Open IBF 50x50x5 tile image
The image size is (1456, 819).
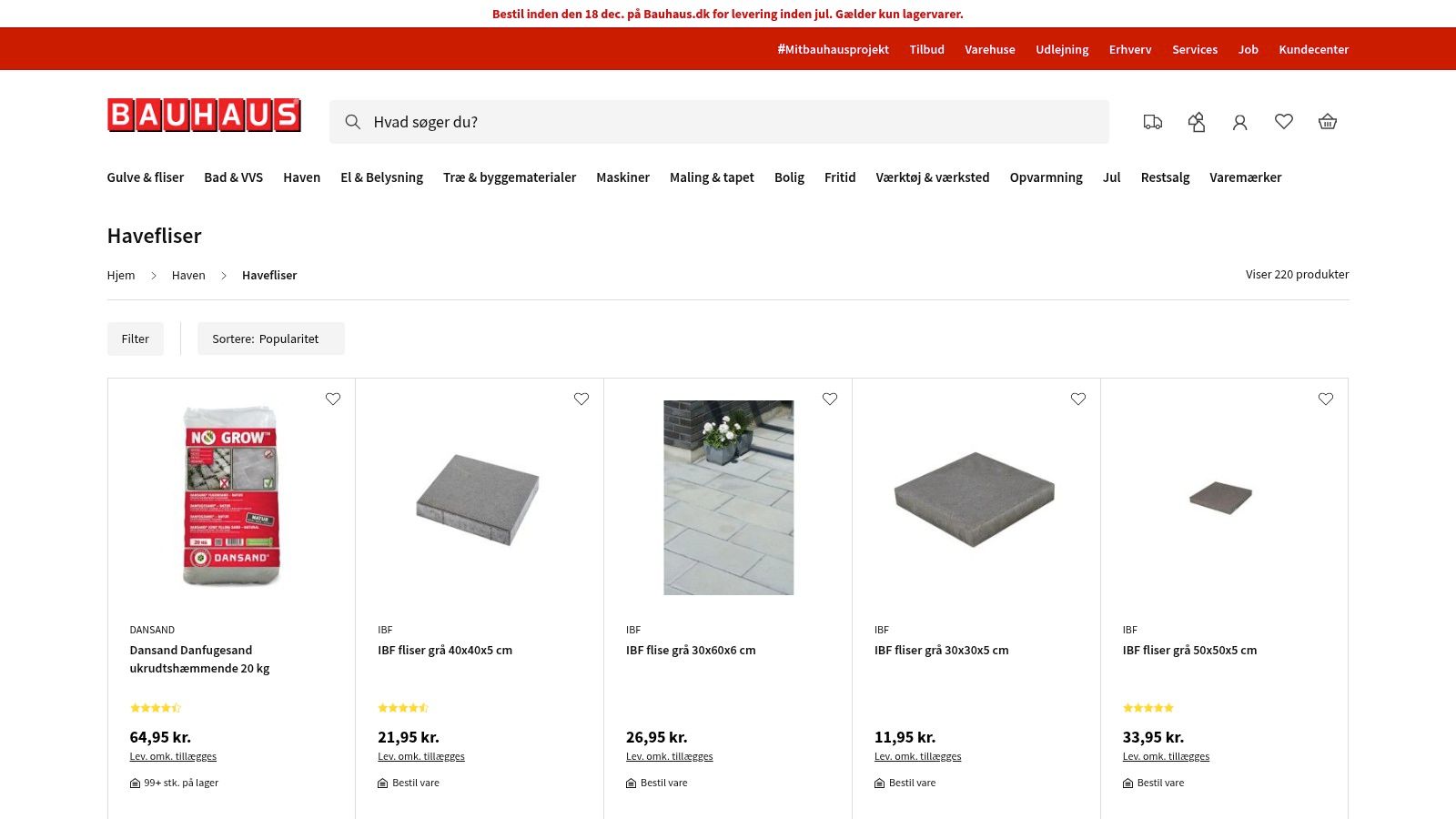coord(1221,498)
